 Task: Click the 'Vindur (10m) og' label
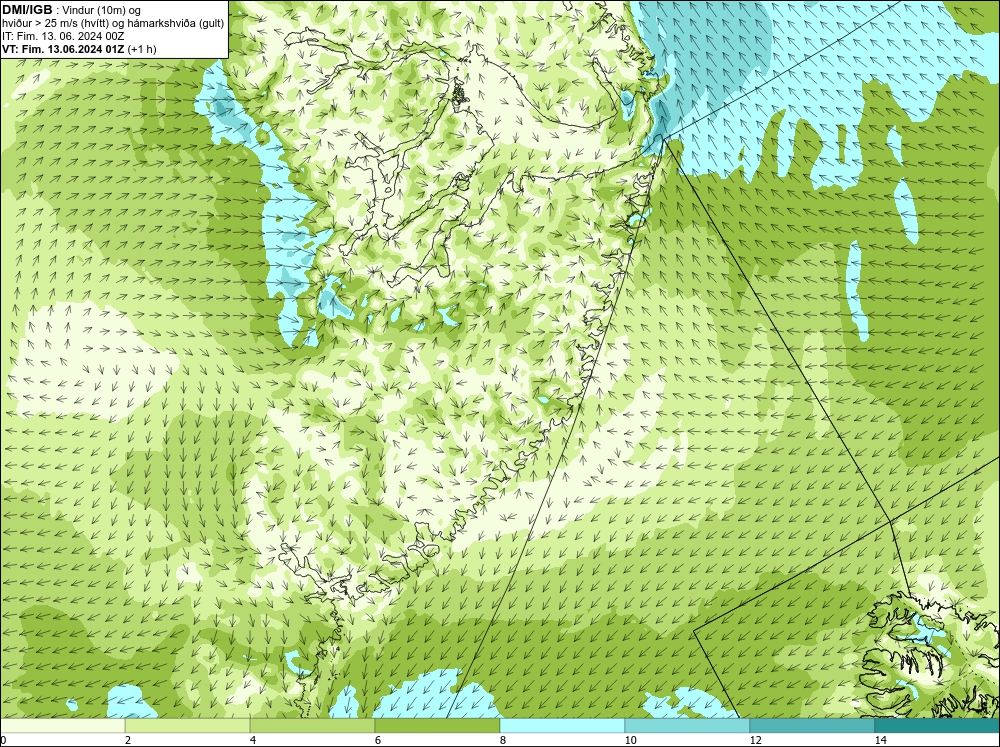103,10
